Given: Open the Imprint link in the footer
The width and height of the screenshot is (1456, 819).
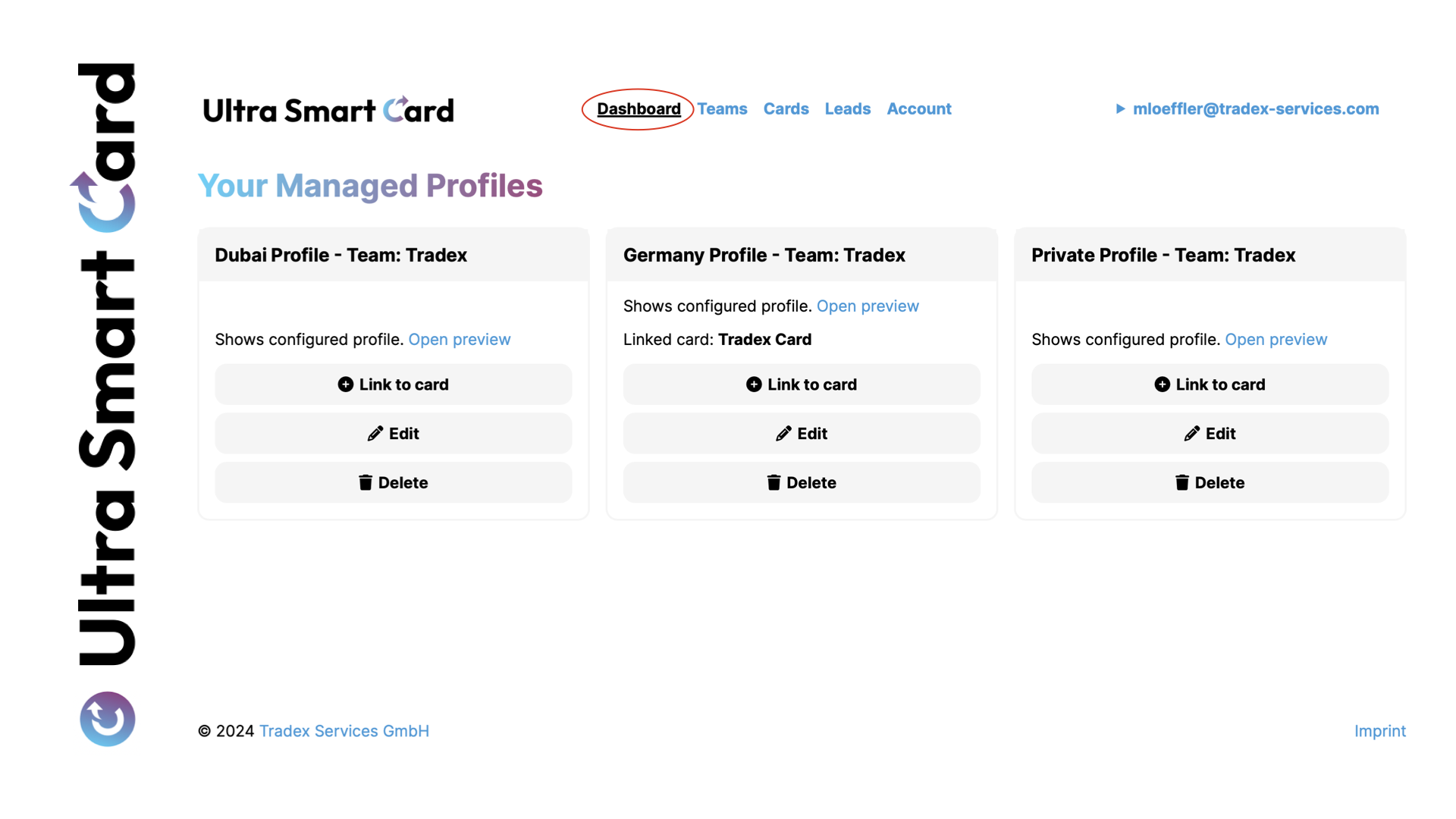Looking at the screenshot, I should pyautogui.click(x=1379, y=731).
